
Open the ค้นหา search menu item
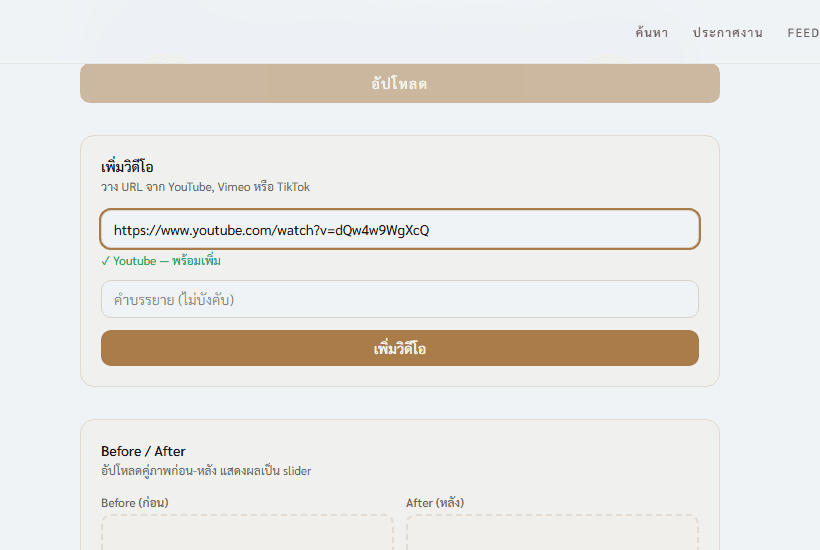pos(652,32)
